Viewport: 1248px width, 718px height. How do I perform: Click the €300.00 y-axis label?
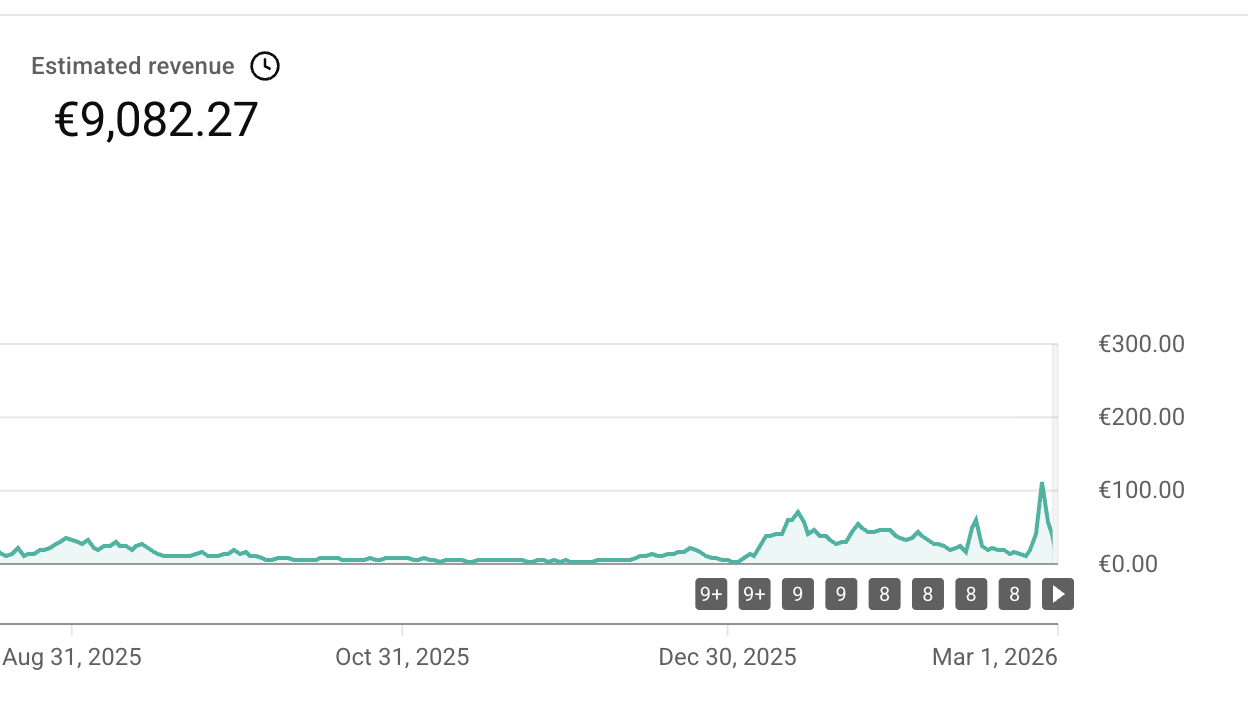coord(1141,344)
